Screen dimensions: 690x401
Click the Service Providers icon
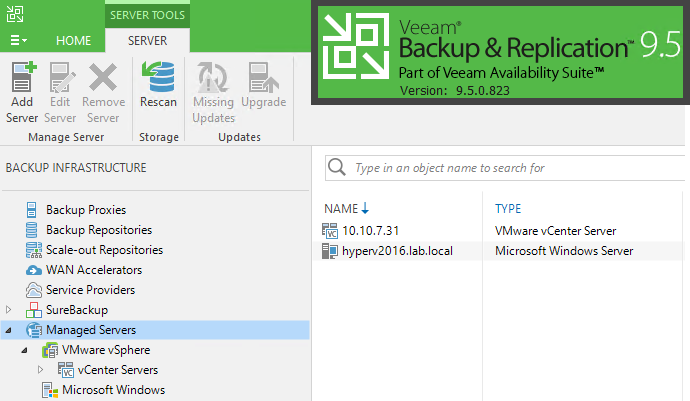(34, 290)
